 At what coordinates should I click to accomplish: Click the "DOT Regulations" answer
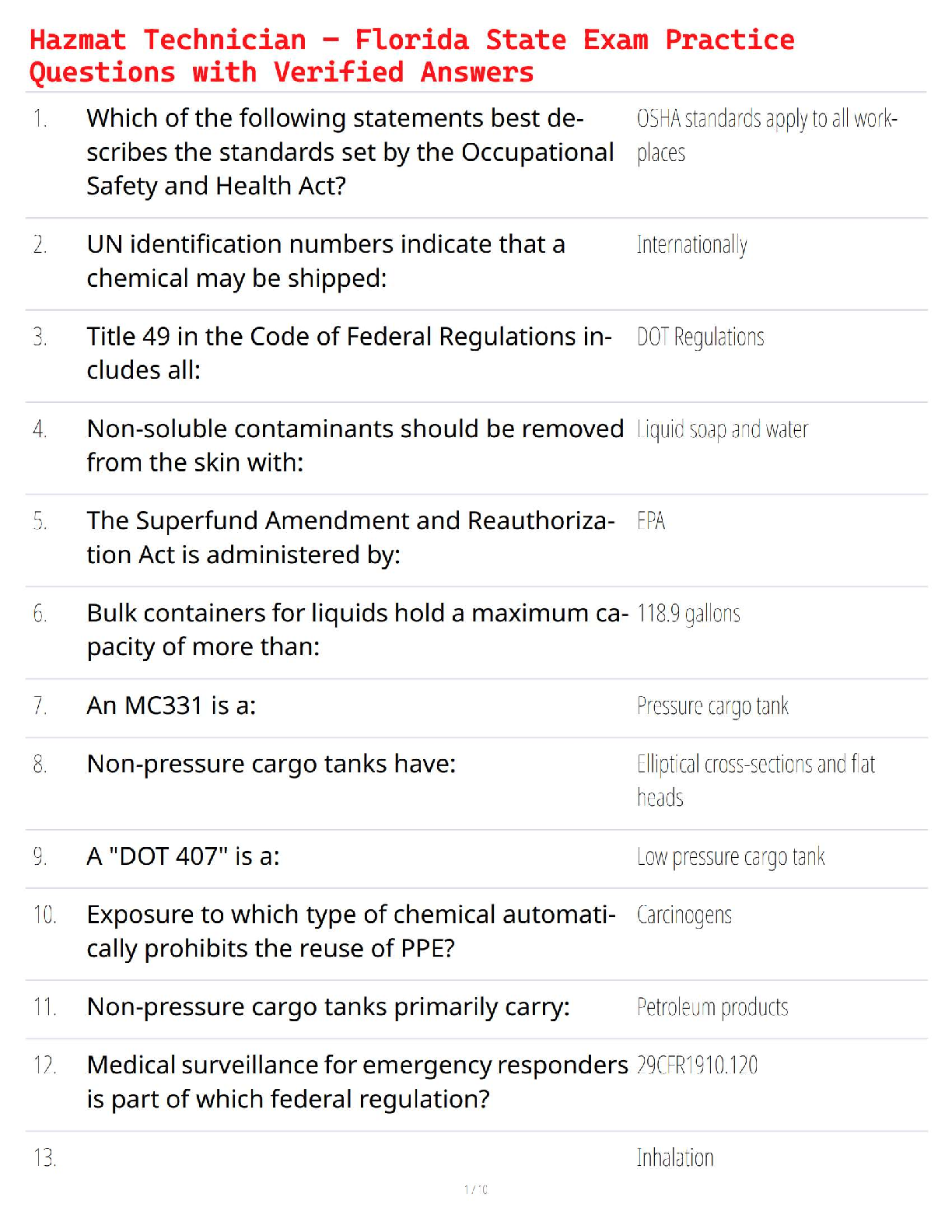point(700,338)
